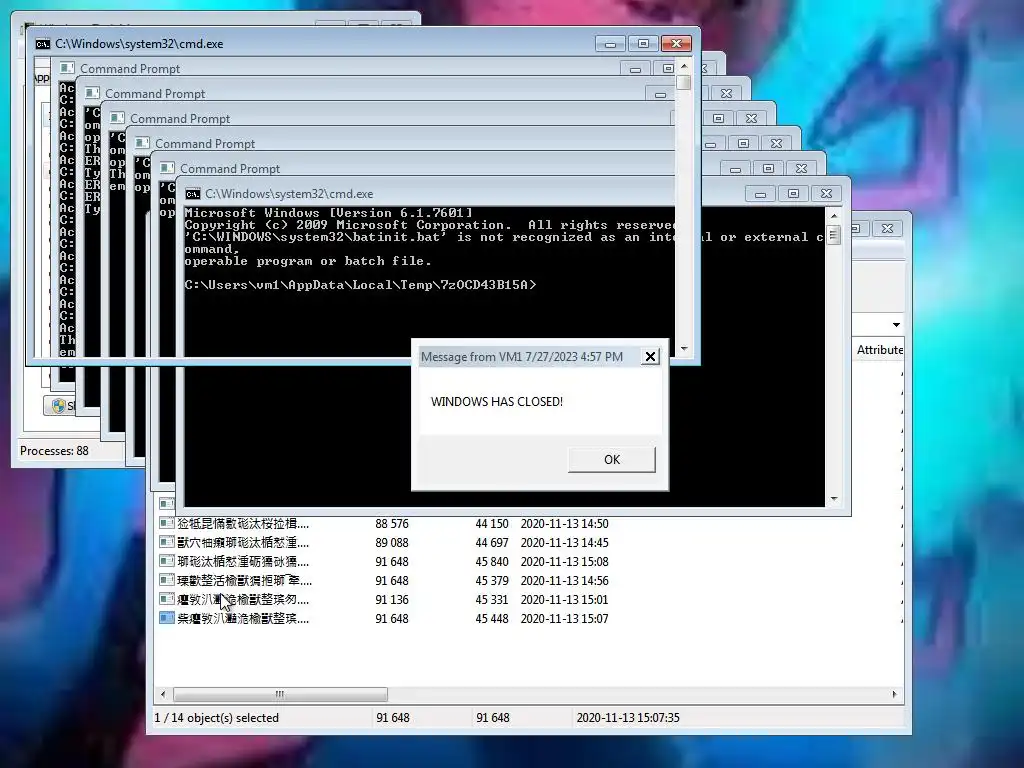Click the size value 88 576
Viewport: 1024px width, 768px height.
[392, 524]
